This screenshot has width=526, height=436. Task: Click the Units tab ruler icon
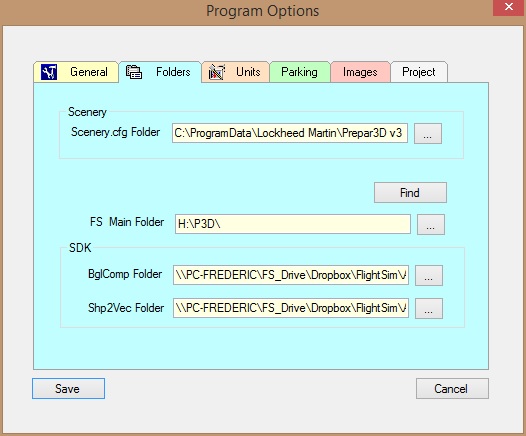pyautogui.click(x=217, y=72)
